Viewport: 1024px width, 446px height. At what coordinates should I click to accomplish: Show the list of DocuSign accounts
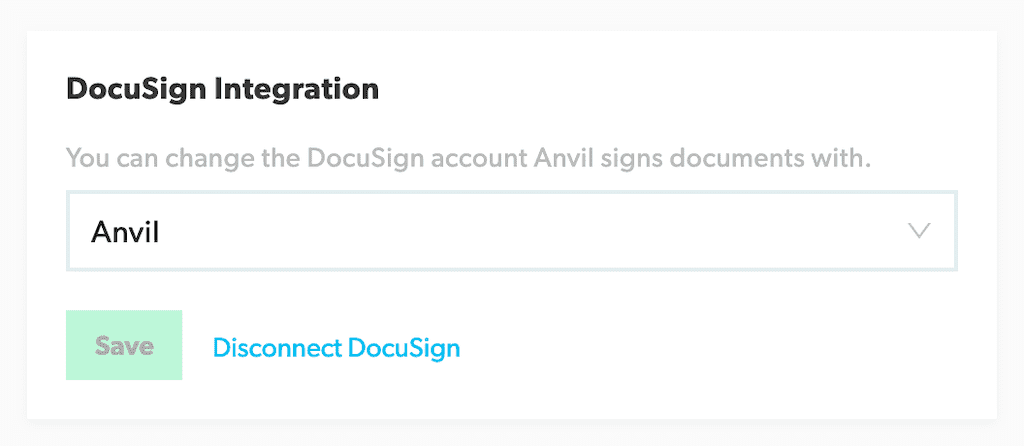tap(511, 231)
